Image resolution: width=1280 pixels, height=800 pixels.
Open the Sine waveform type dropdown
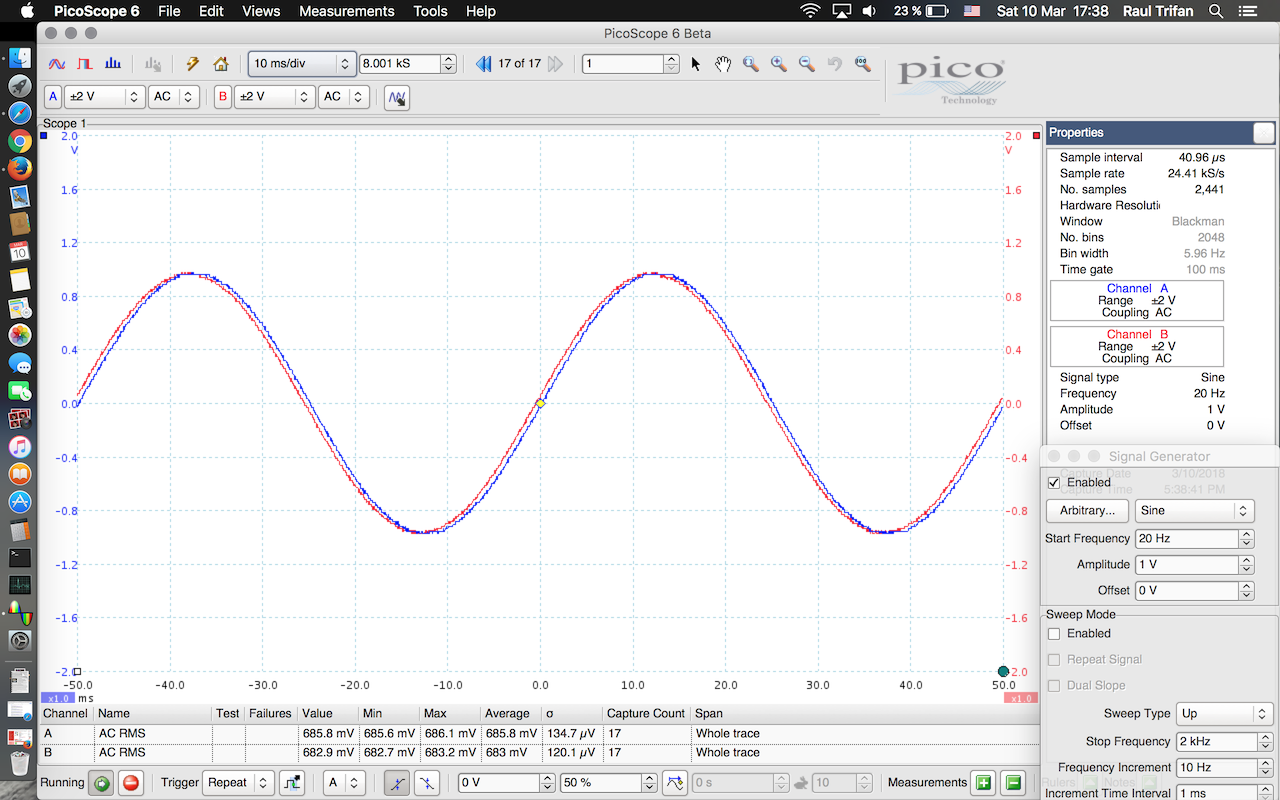(1195, 510)
